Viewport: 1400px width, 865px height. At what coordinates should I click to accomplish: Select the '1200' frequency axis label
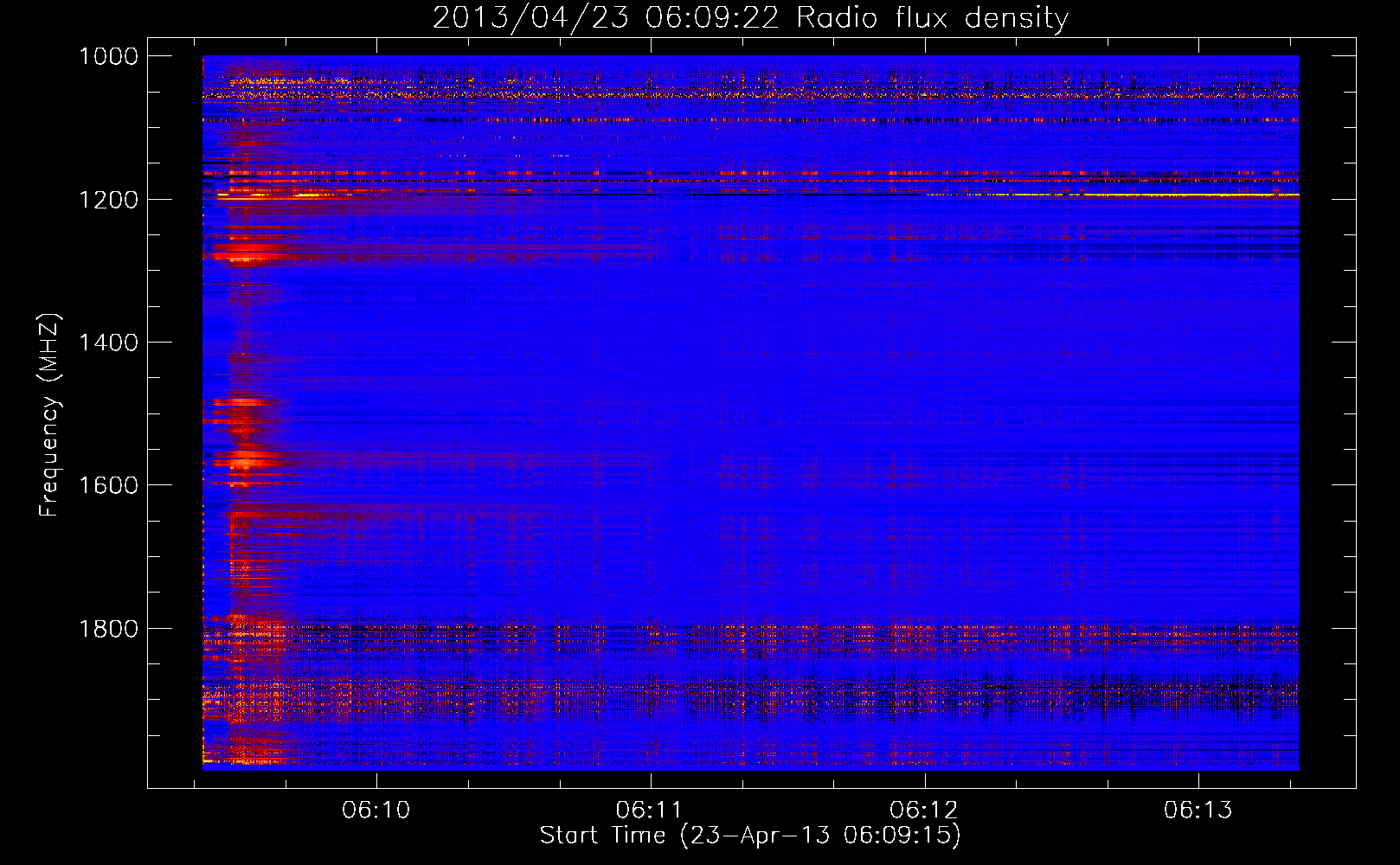[108, 200]
